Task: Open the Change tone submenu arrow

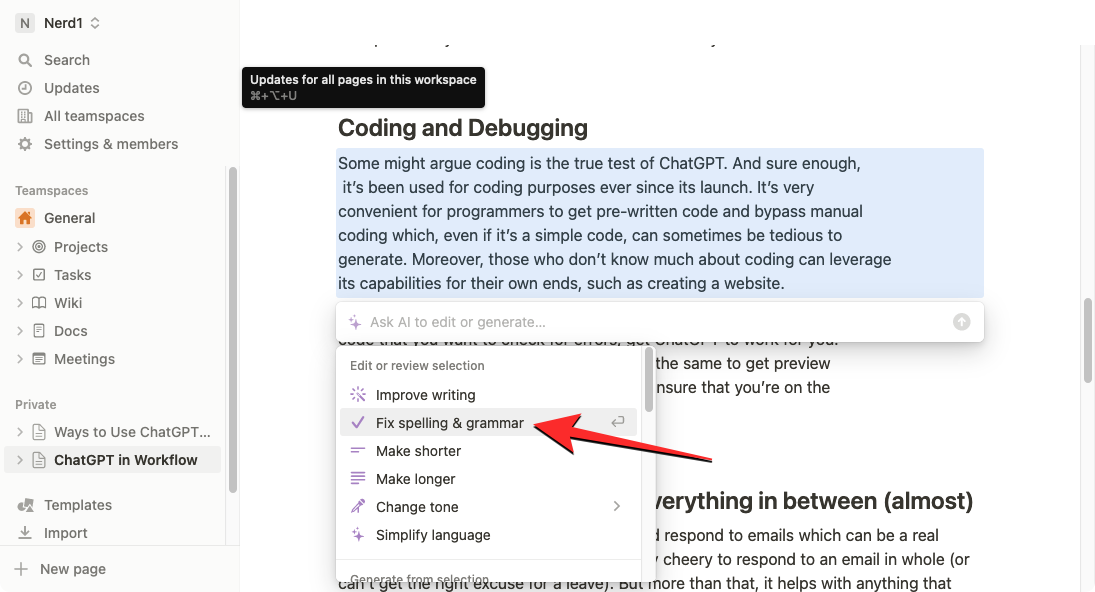Action: [617, 506]
